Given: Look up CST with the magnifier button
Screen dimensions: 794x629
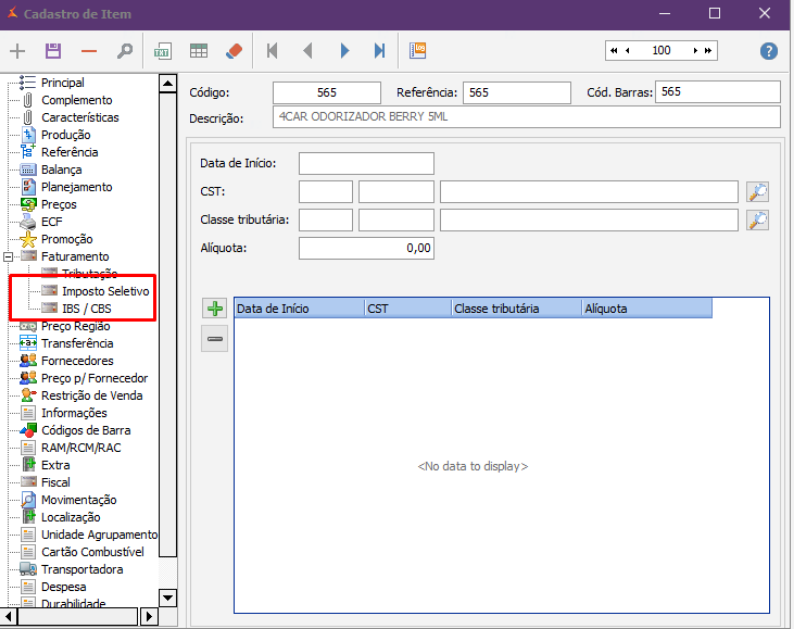Looking at the screenshot, I should point(758,192).
